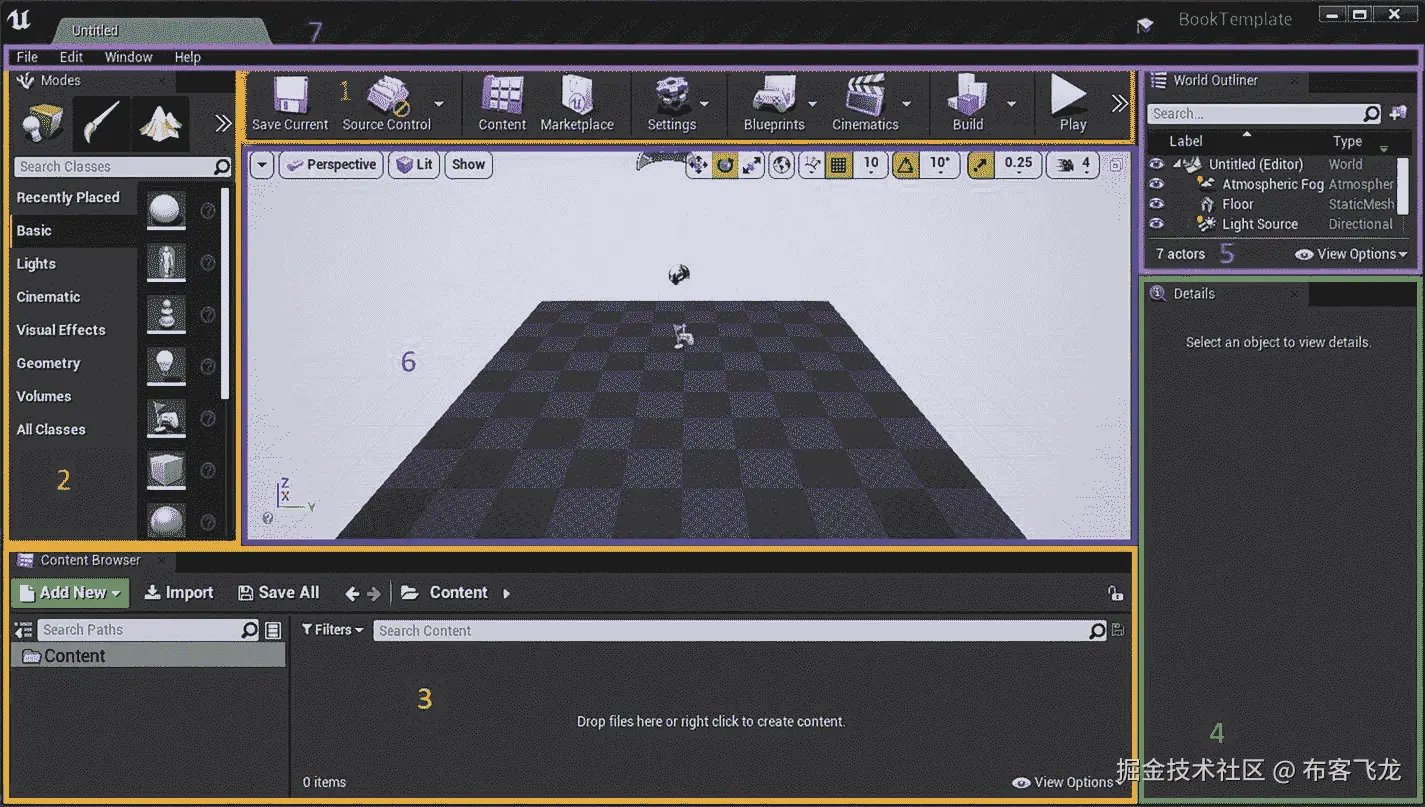Click the help icon beside the Player Start thumbnail
The height and width of the screenshot is (807, 1425).
(x=208, y=418)
